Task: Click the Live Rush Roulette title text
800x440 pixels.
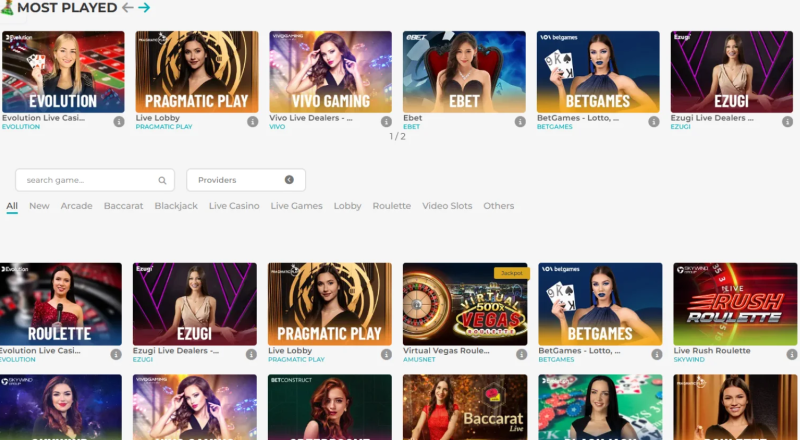Action: click(x=712, y=351)
